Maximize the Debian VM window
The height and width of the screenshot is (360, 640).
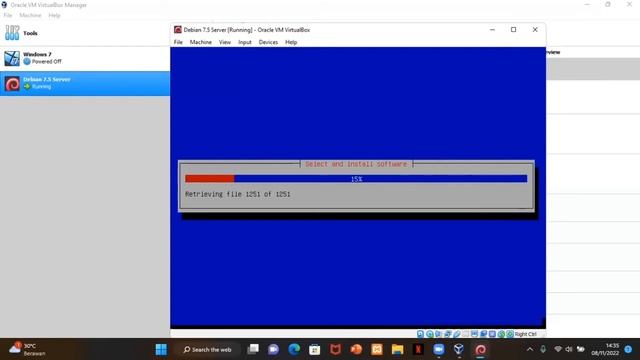pyautogui.click(x=513, y=30)
